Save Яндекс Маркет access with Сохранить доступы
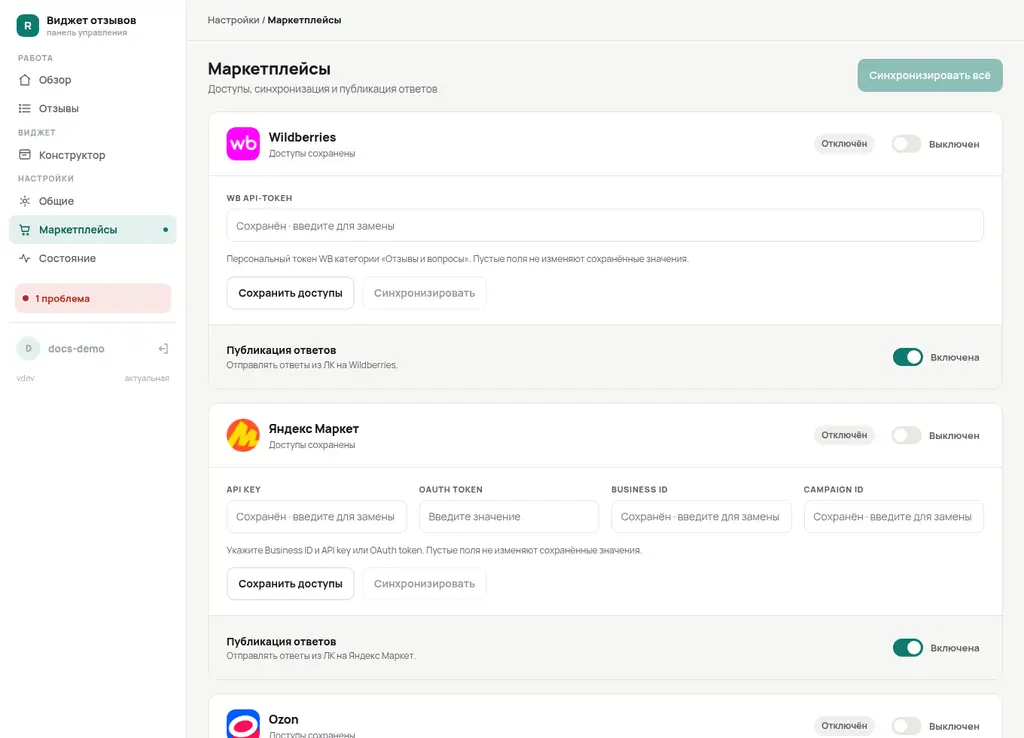1024x738 pixels. (291, 584)
